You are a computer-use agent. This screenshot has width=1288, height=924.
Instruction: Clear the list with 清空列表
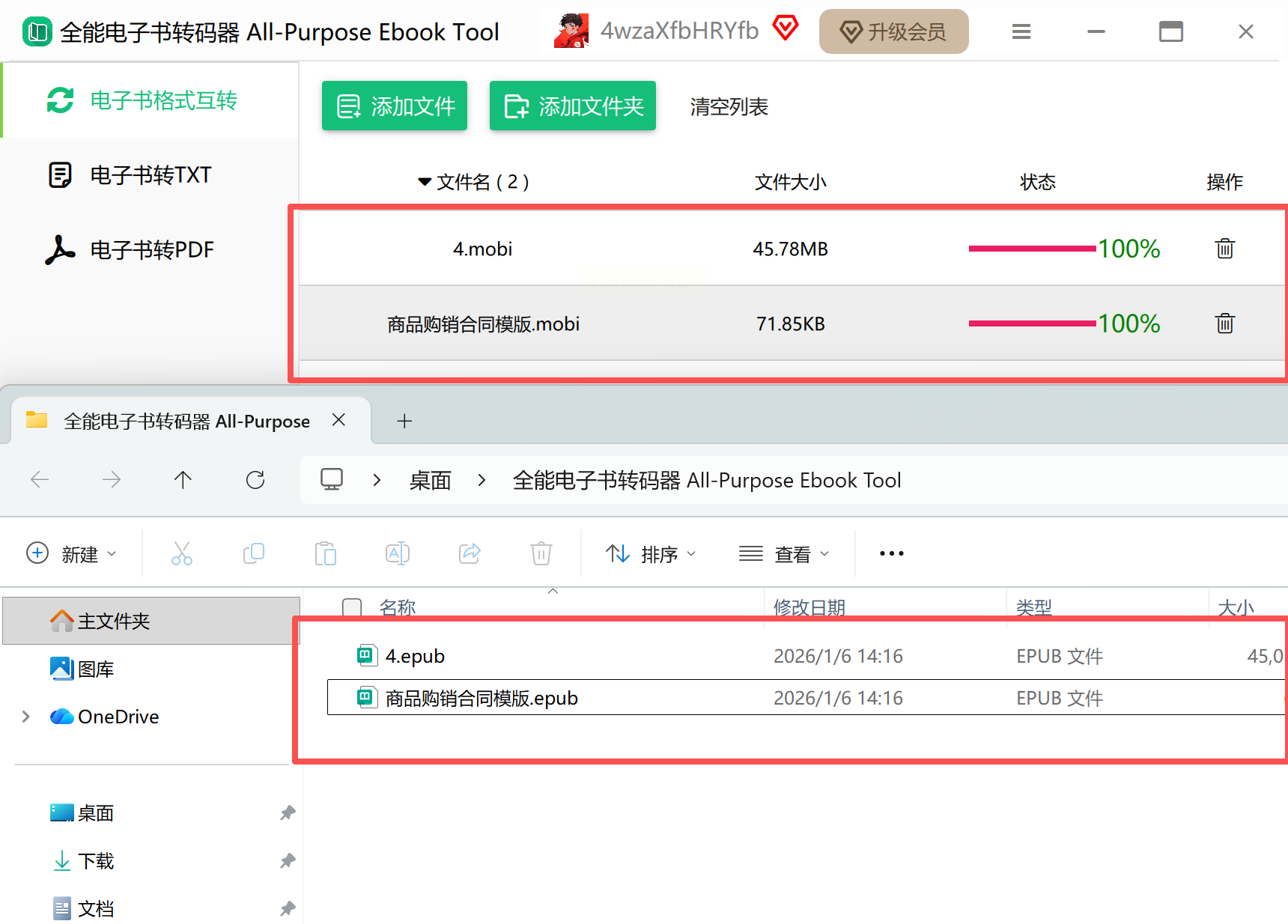pyautogui.click(x=729, y=107)
